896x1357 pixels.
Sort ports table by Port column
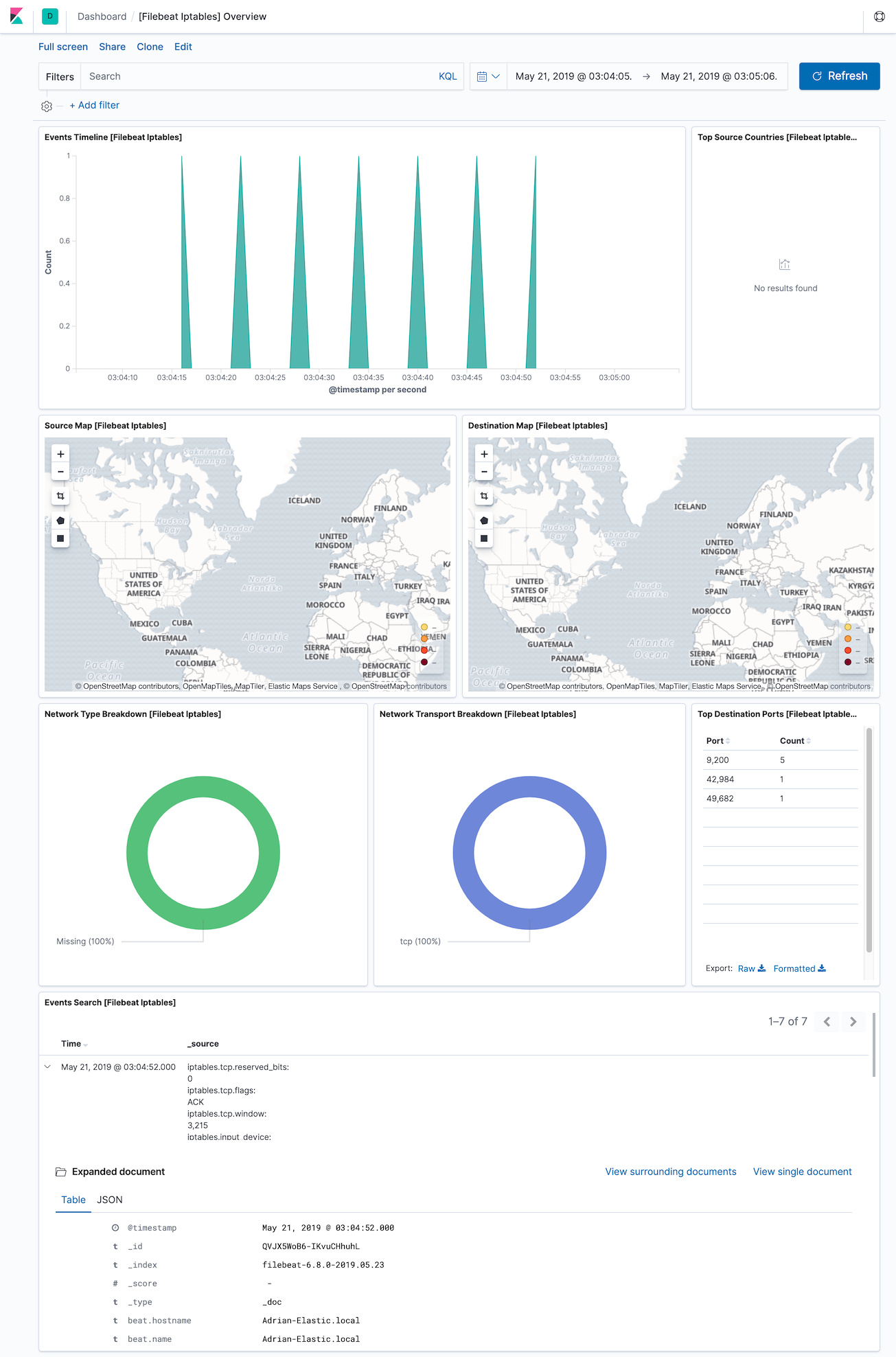pos(718,741)
